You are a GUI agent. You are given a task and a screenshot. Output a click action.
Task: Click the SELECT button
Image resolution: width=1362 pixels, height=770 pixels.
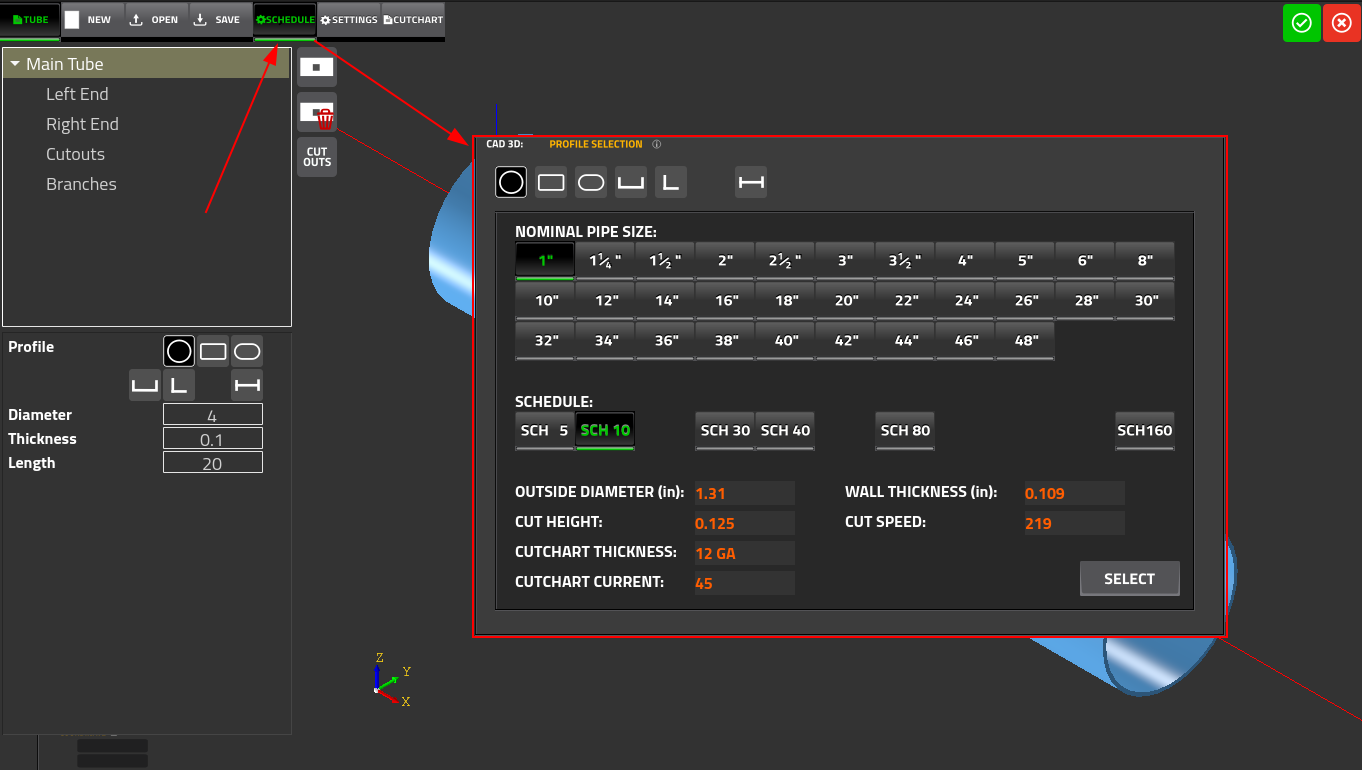click(1129, 579)
